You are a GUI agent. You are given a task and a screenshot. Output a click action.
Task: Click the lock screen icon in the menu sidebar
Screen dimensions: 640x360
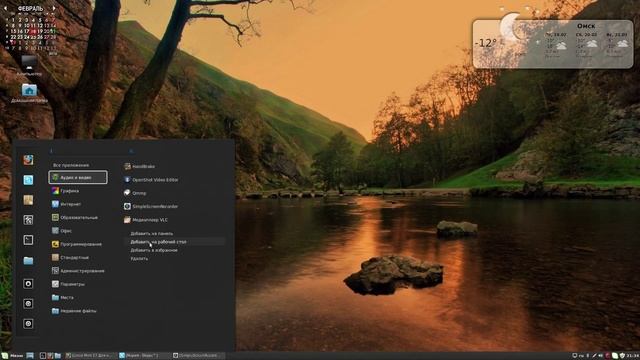(x=28, y=284)
